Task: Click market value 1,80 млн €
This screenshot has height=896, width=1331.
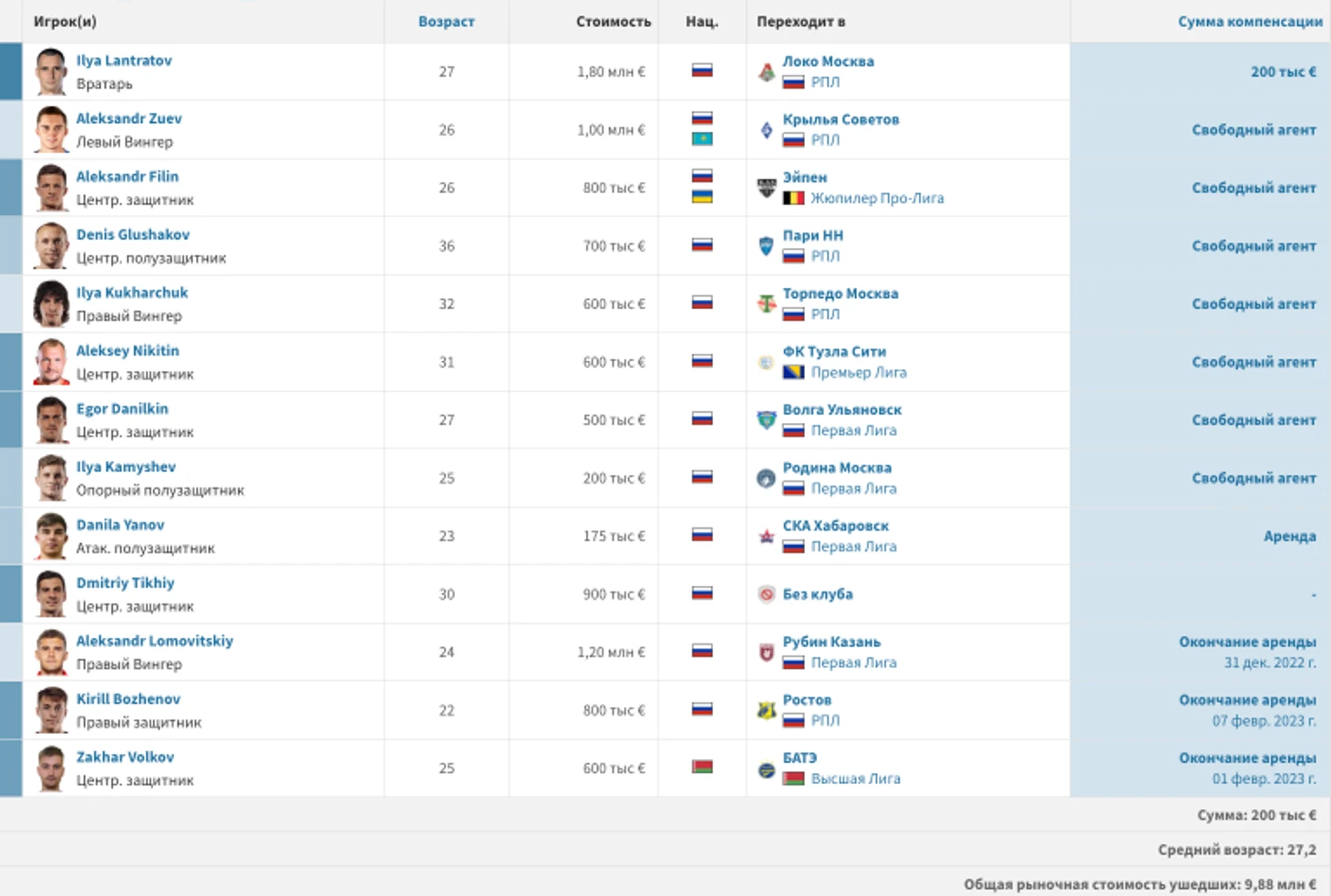Action: click(611, 72)
